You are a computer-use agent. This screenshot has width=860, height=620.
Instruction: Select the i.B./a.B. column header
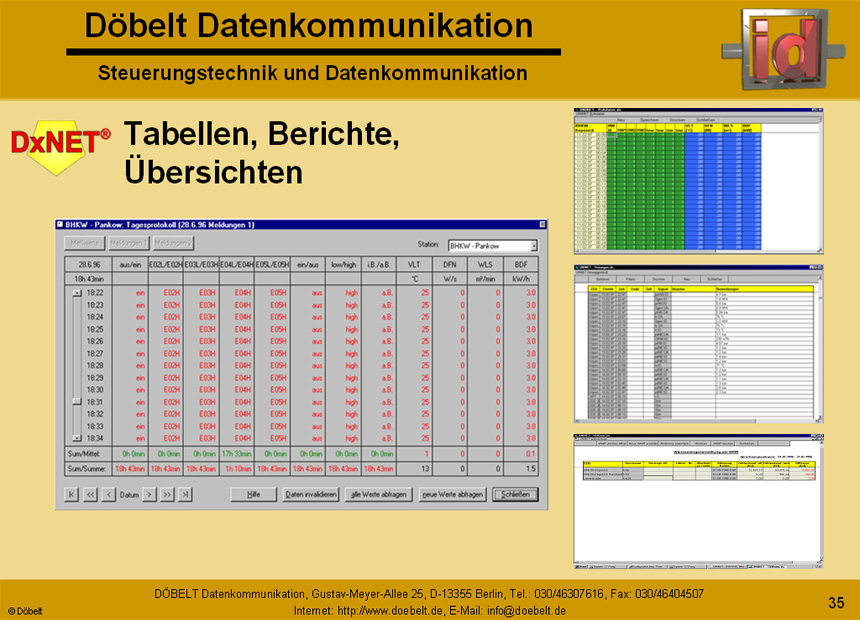click(x=379, y=264)
